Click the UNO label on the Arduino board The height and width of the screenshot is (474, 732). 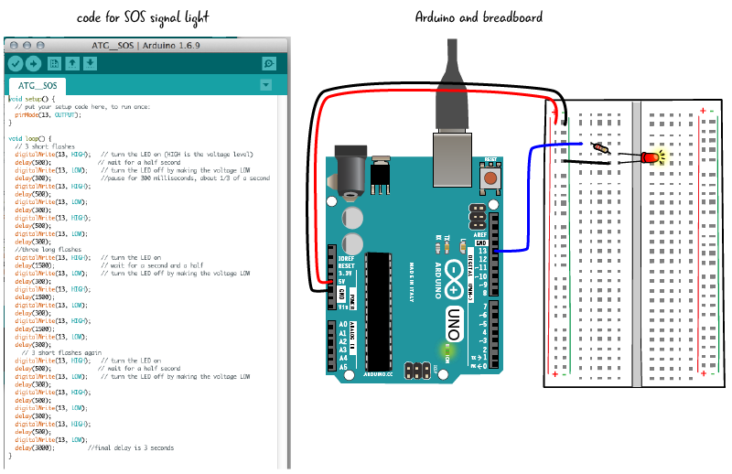[x=454, y=324]
